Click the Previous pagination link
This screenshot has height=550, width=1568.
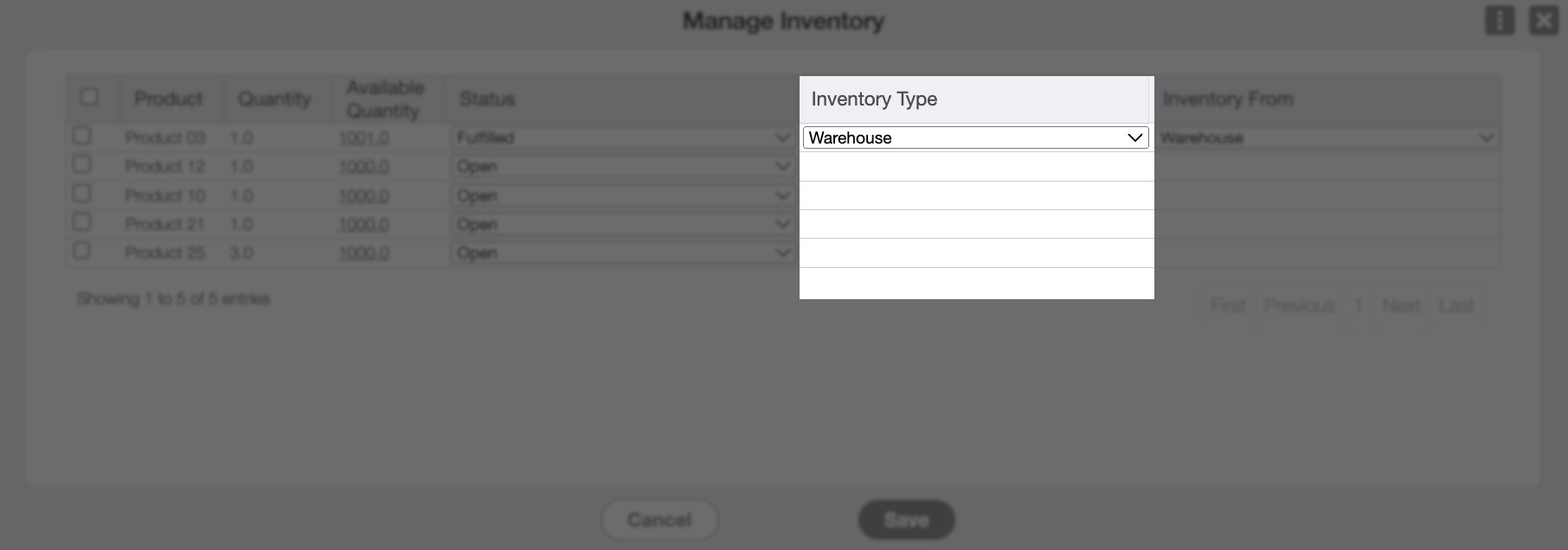(1299, 306)
